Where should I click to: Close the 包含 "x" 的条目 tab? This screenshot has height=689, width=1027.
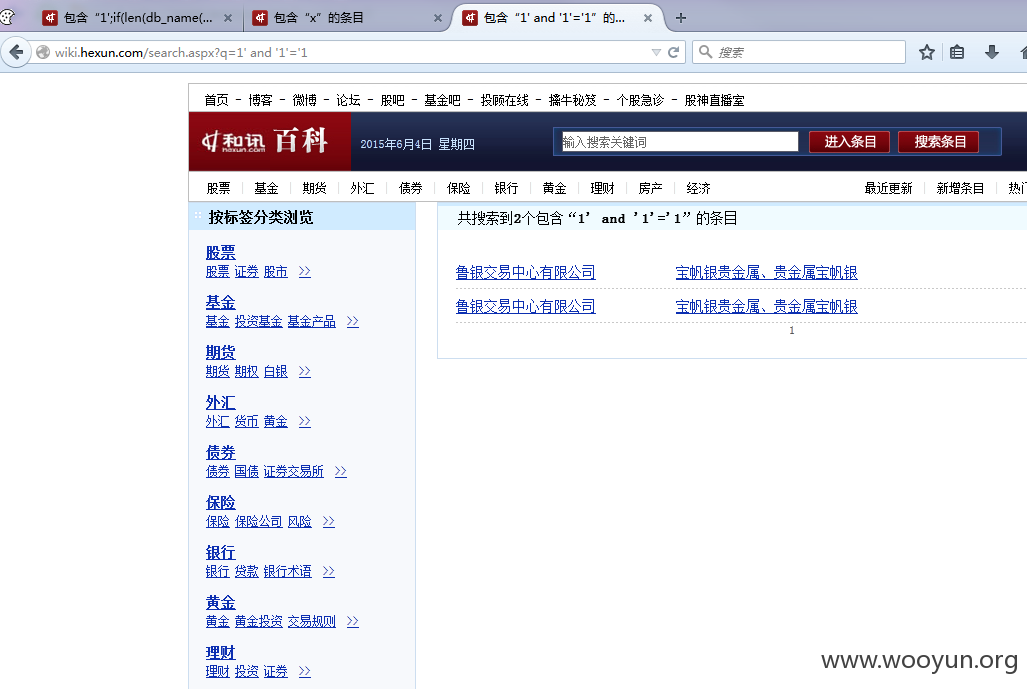point(438,18)
